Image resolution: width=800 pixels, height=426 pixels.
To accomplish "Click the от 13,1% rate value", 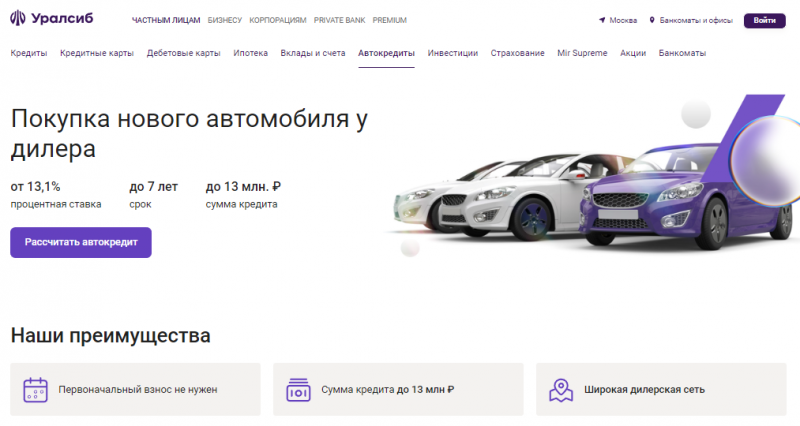I will point(35,187).
